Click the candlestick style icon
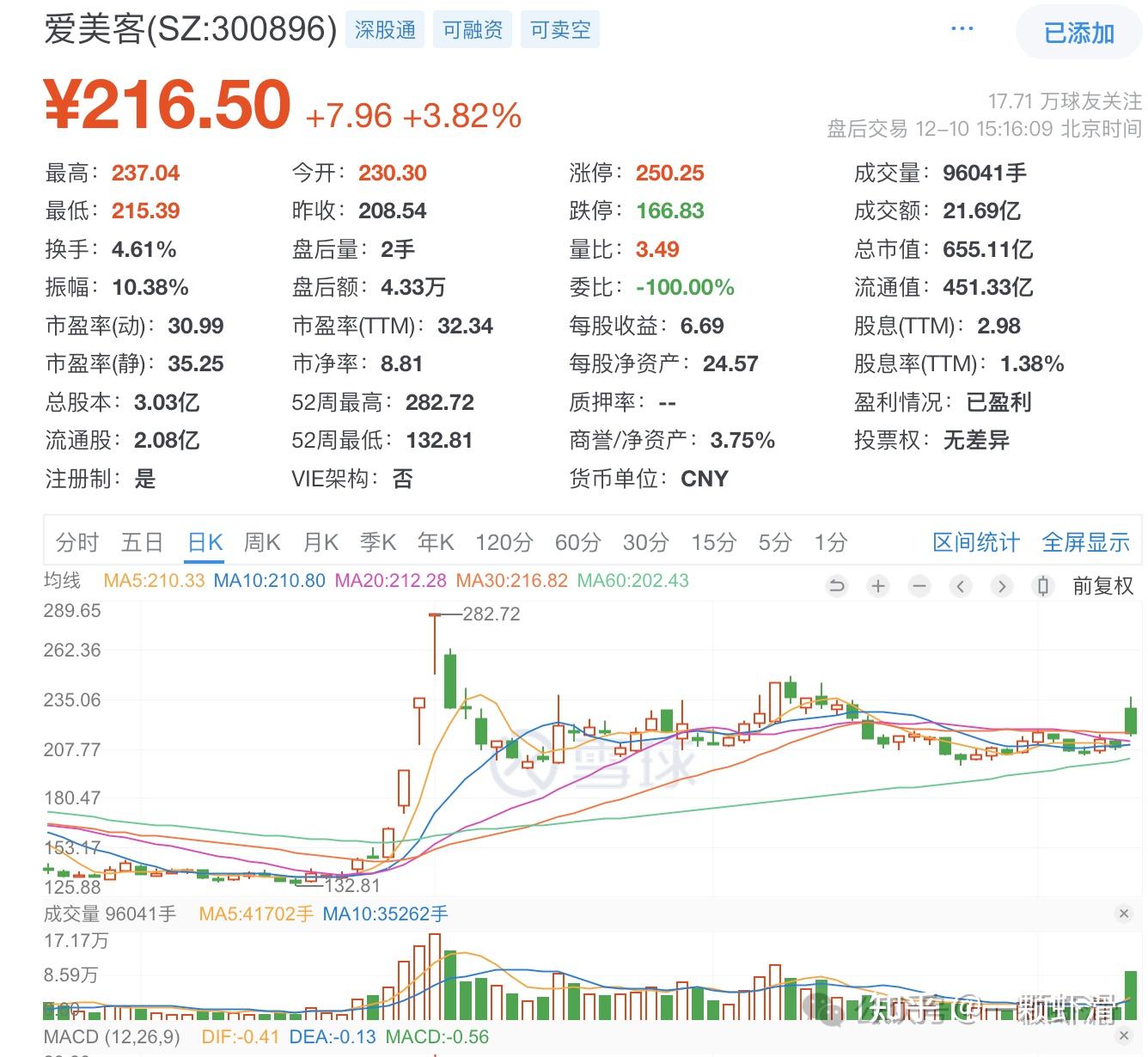 (1043, 586)
